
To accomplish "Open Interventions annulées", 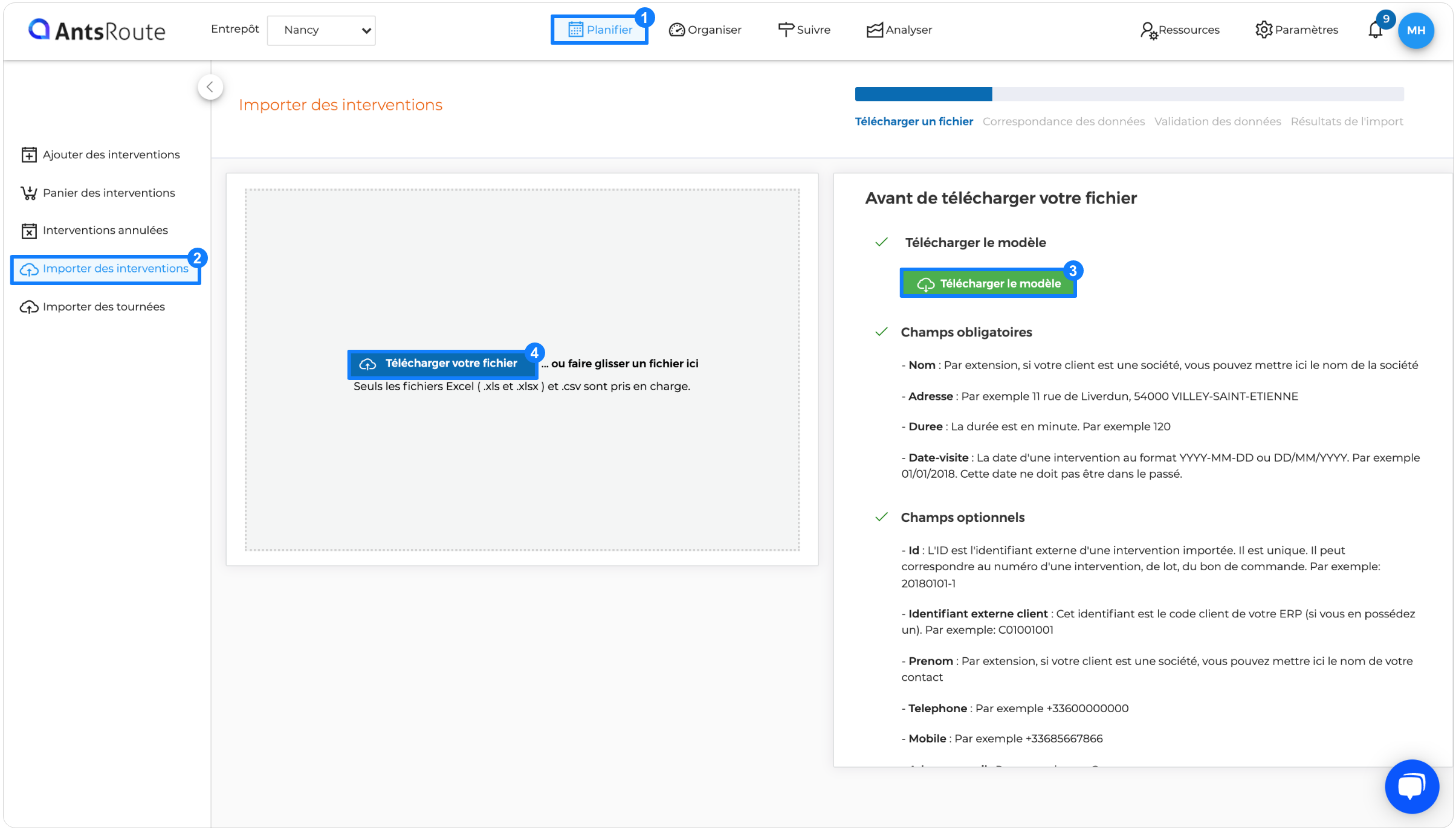I will (94, 230).
